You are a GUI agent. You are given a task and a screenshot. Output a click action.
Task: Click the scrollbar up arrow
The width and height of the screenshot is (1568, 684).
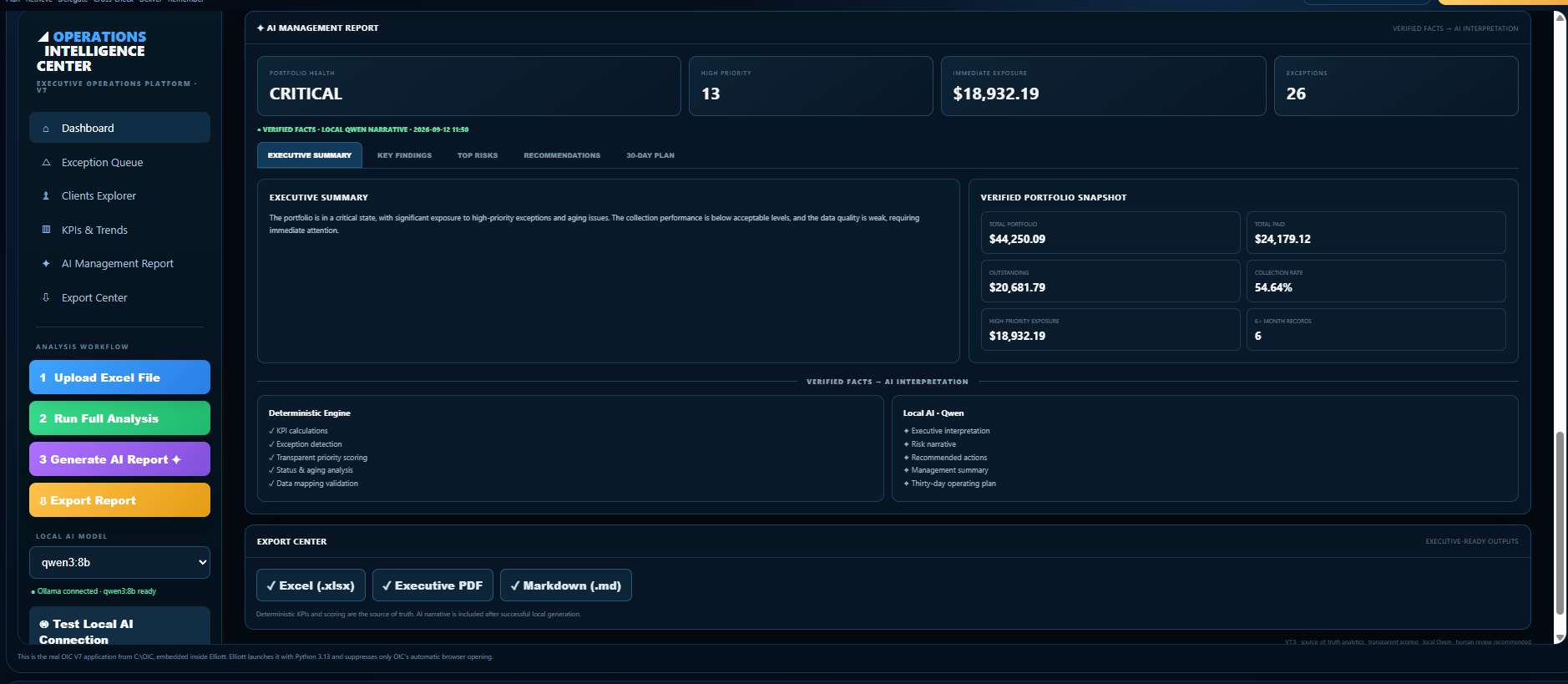[1560, 17]
